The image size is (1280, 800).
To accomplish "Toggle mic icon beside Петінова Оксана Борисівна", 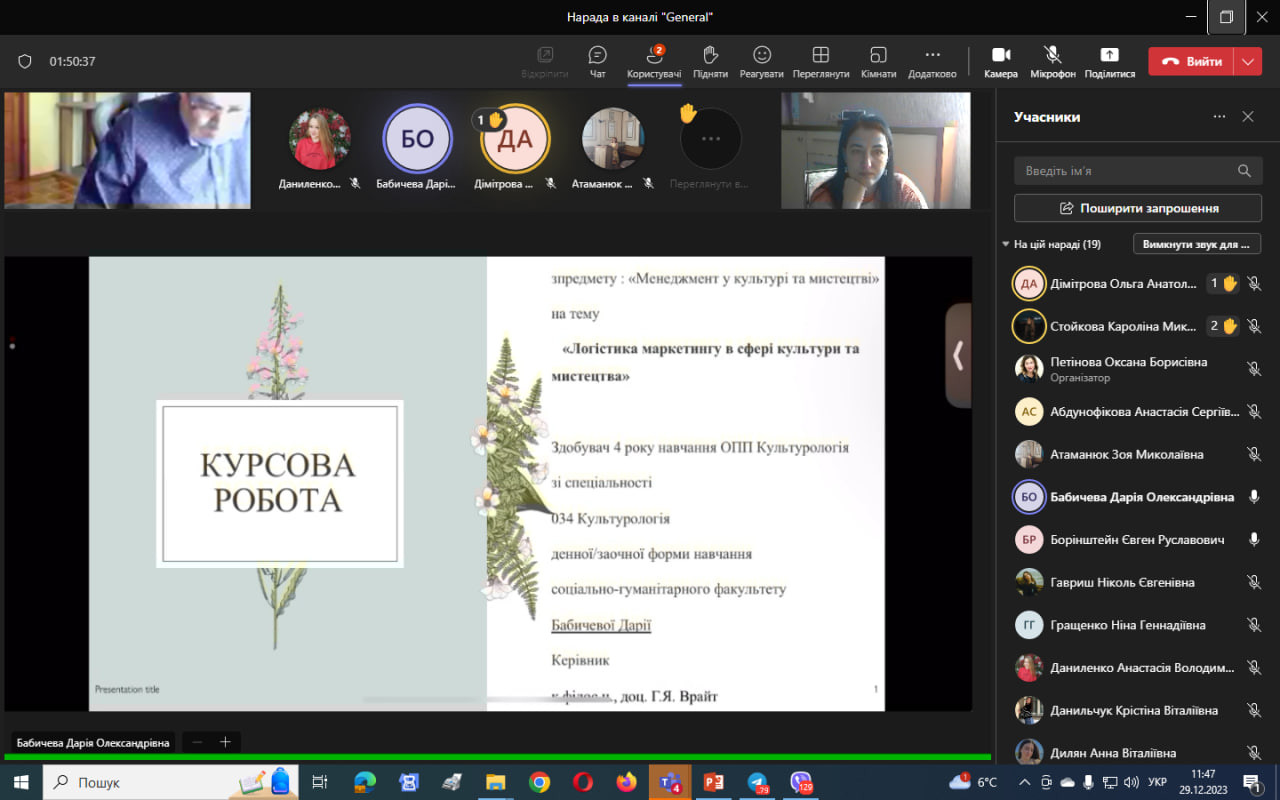I will (1254, 369).
